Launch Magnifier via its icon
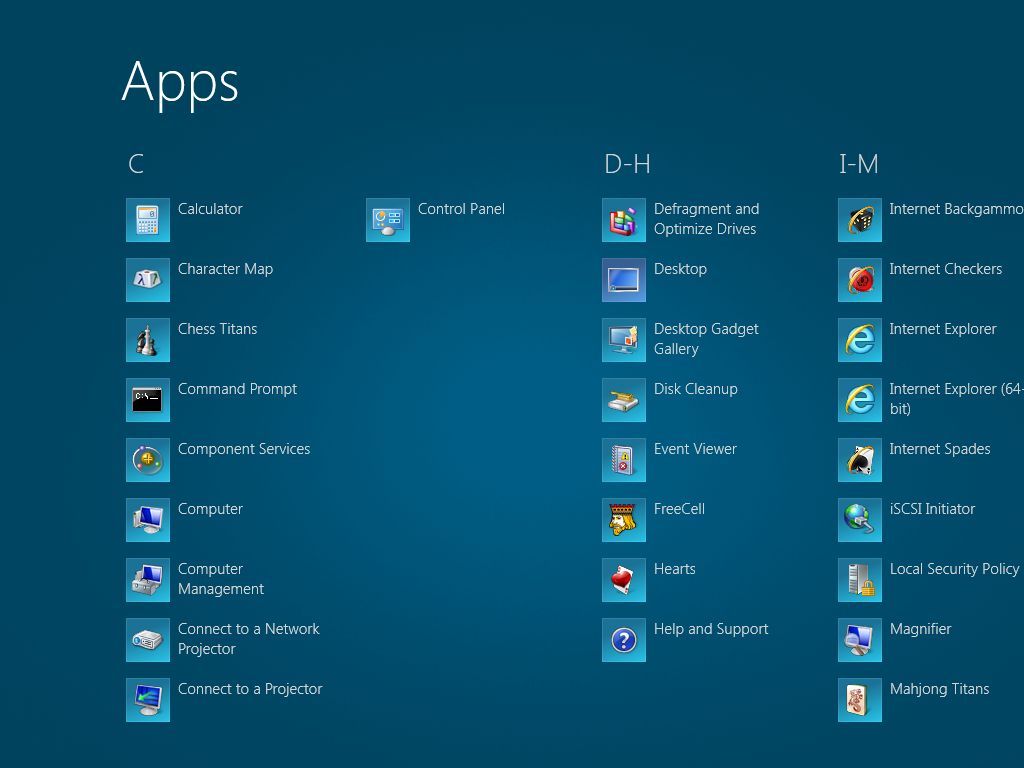 click(x=860, y=641)
